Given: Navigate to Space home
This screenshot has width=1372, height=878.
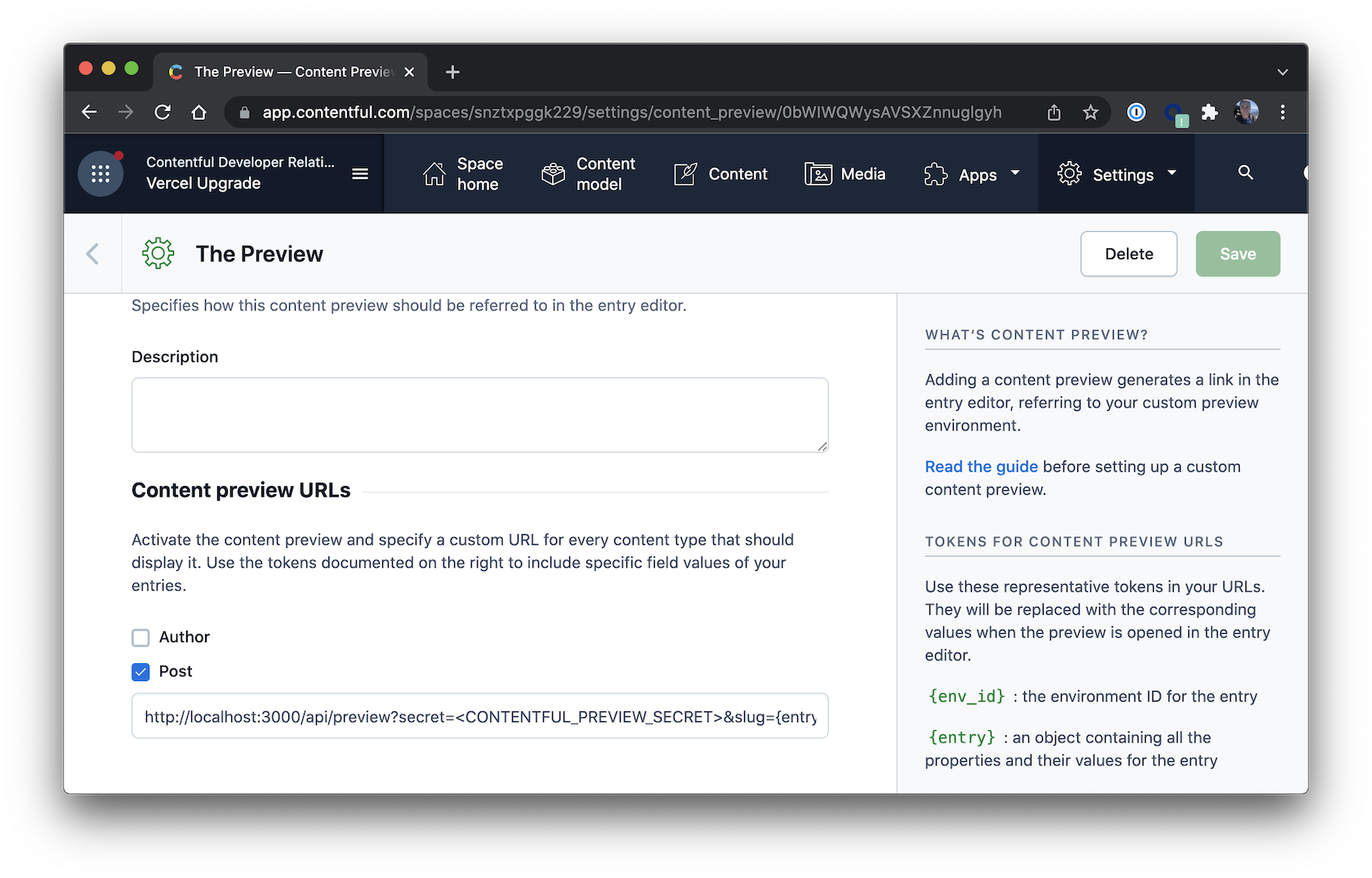Looking at the screenshot, I should coord(463,174).
